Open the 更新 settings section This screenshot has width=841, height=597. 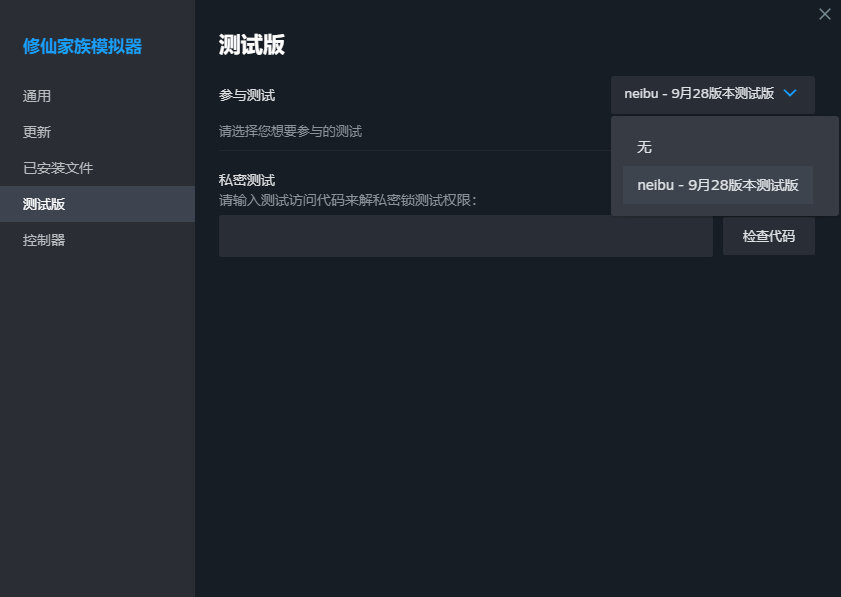97,132
